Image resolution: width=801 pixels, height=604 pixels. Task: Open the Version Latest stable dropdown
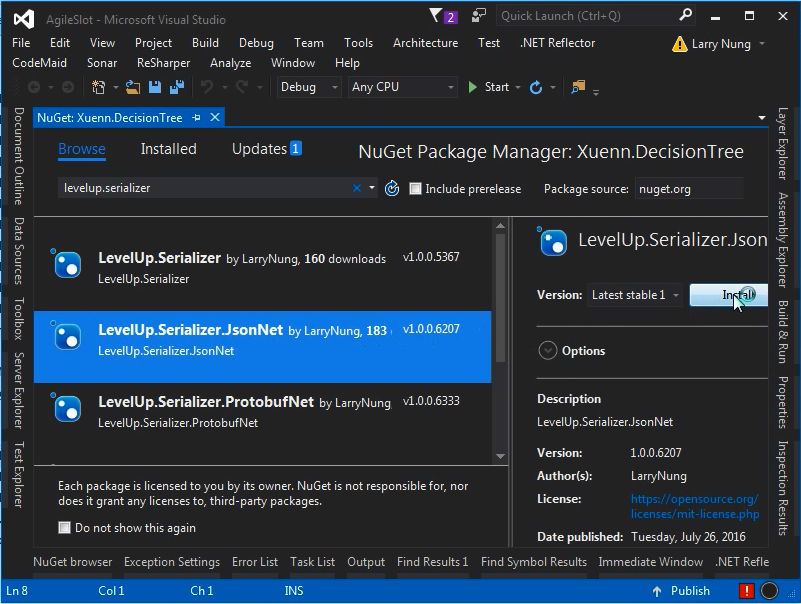pyautogui.click(x=635, y=295)
